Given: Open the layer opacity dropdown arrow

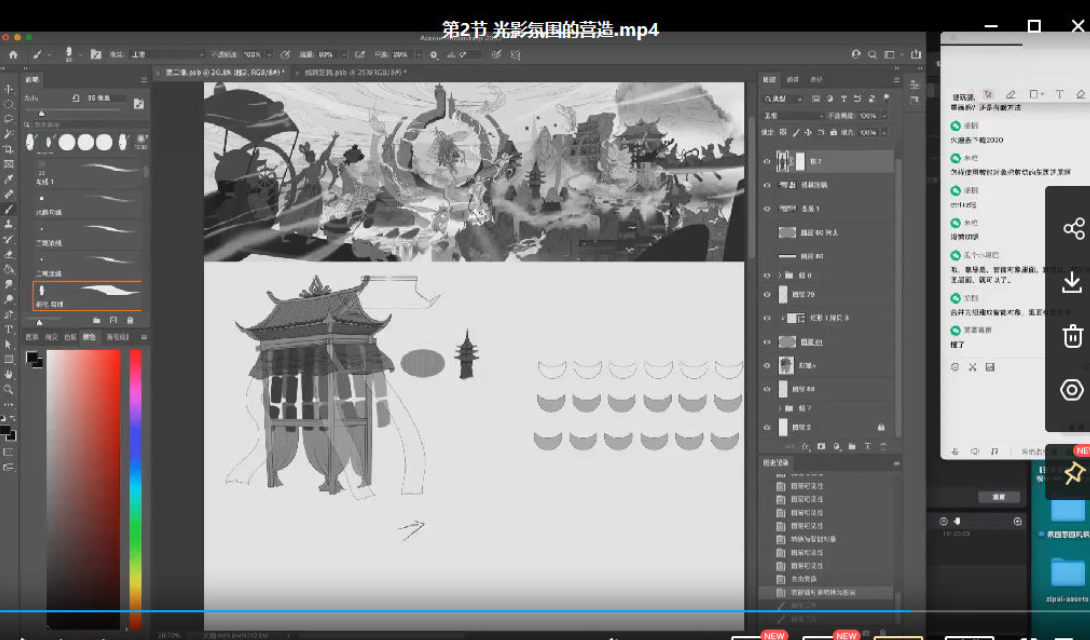Looking at the screenshot, I should tap(884, 115).
